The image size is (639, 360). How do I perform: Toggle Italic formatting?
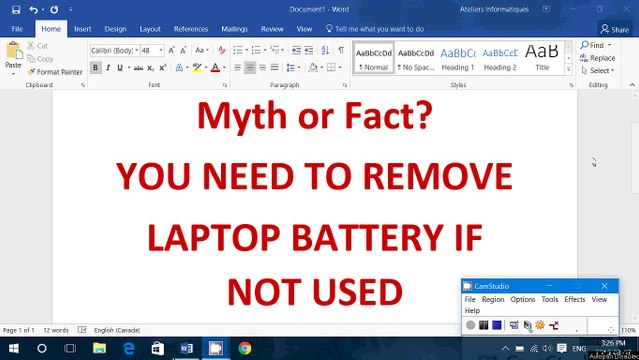click(108, 67)
